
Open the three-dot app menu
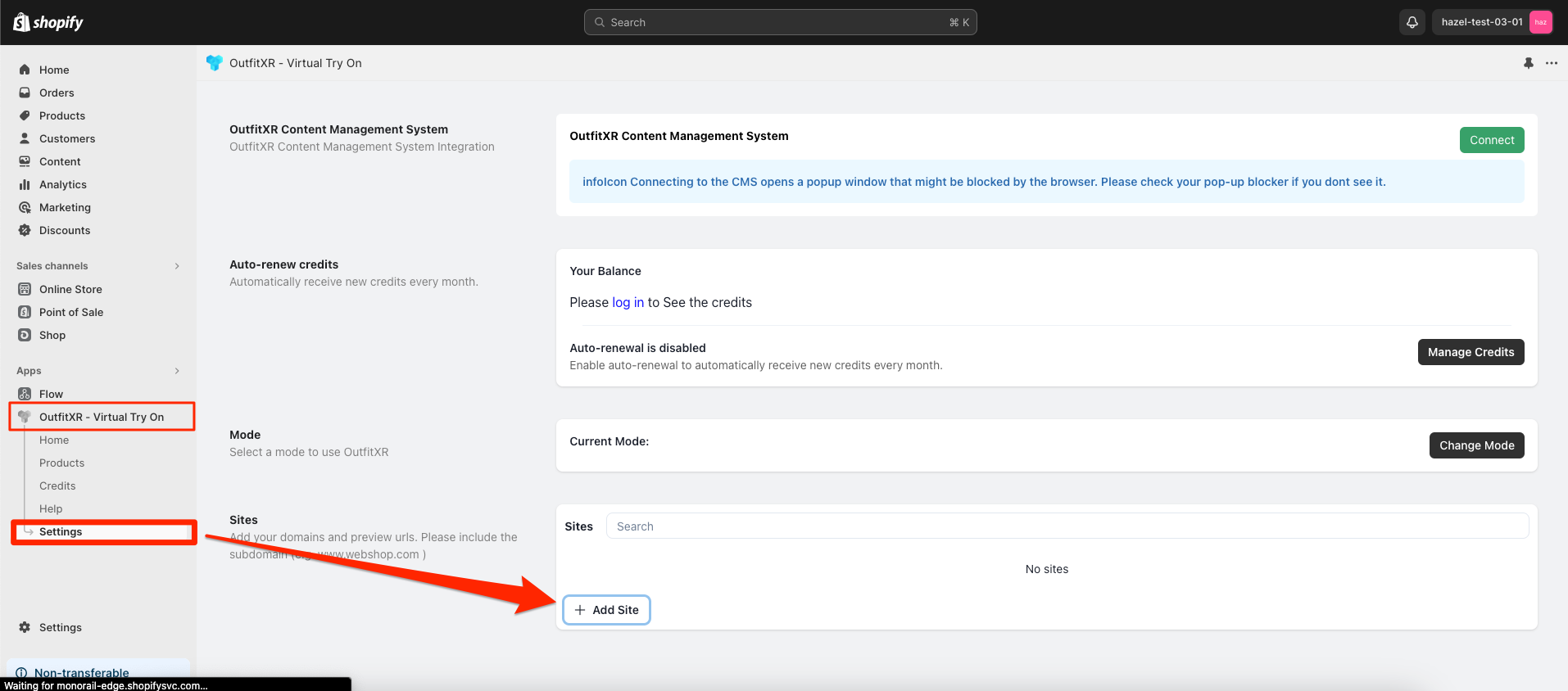point(1552,63)
